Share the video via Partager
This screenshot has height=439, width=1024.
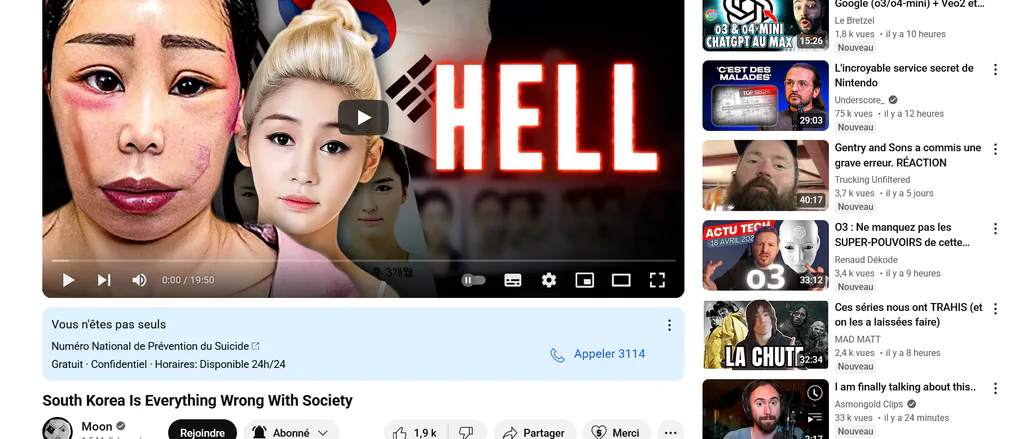click(534, 432)
